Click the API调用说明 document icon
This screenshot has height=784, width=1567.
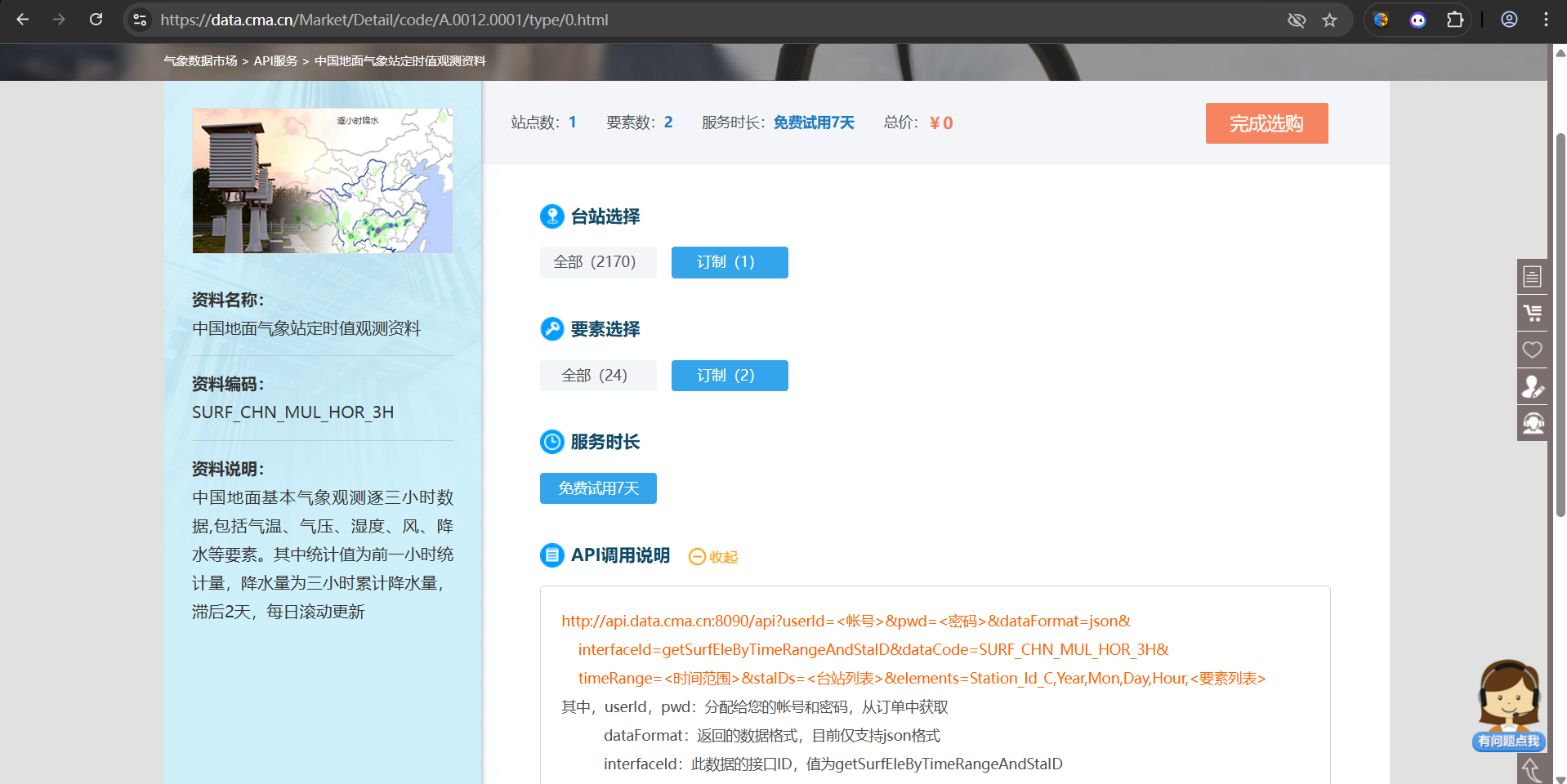[552, 555]
